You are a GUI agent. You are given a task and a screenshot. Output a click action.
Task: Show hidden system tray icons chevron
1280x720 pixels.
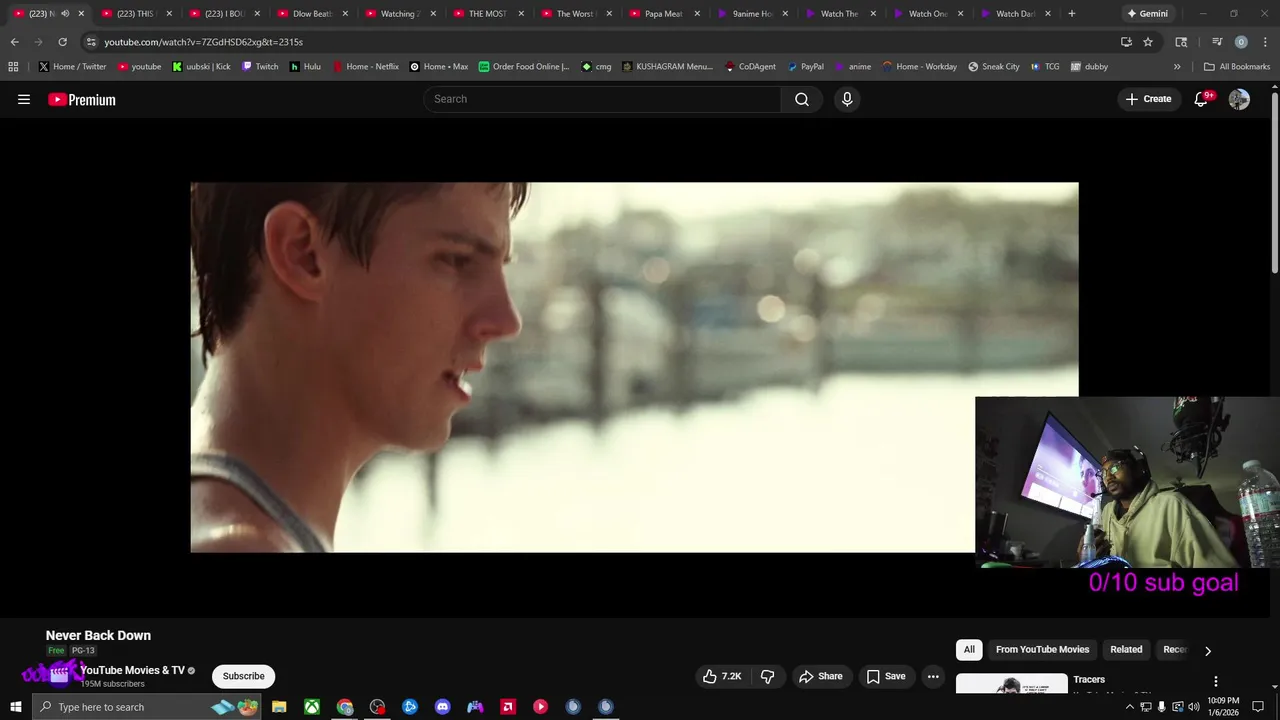pyautogui.click(x=1130, y=707)
